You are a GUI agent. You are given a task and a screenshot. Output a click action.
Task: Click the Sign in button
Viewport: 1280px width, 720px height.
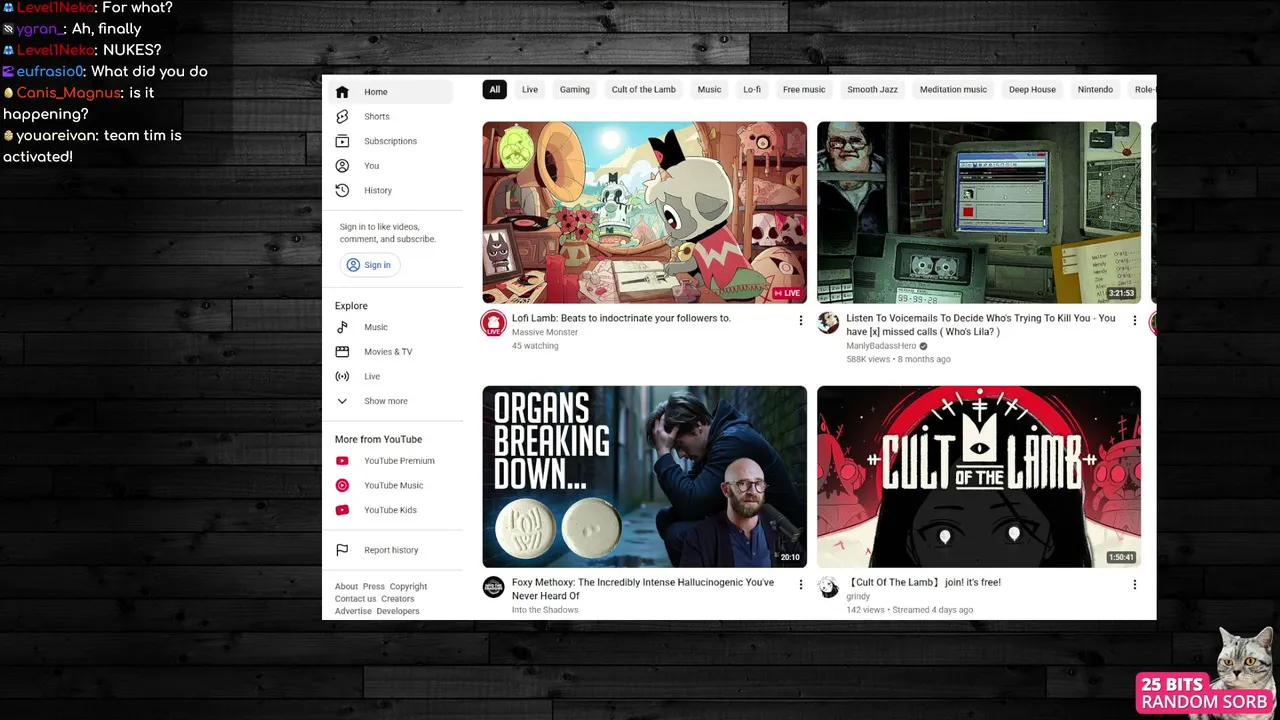[x=369, y=265]
